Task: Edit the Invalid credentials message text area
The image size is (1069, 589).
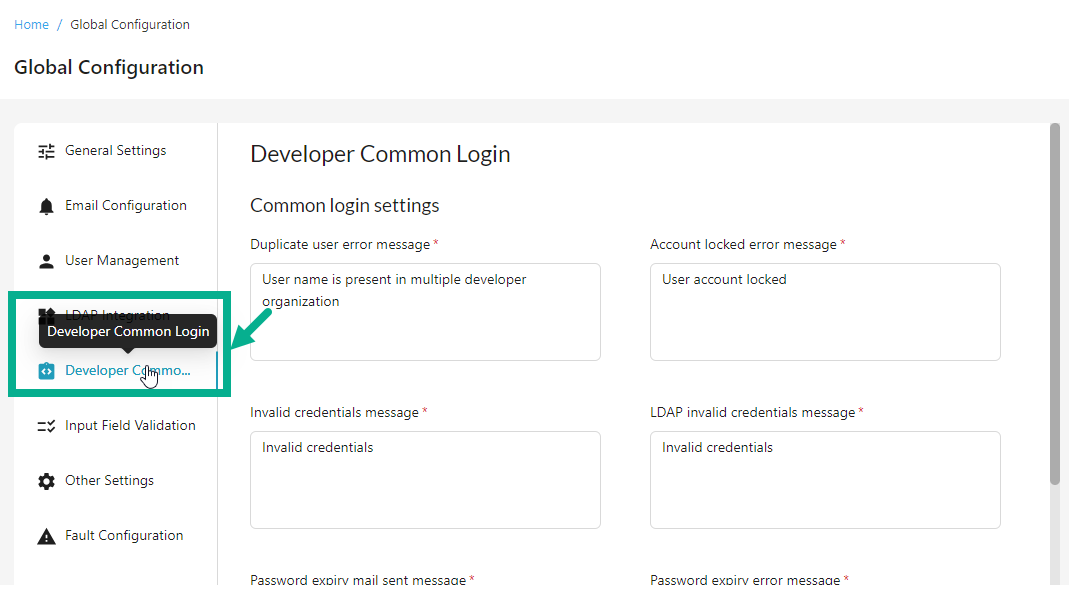Action: click(425, 480)
